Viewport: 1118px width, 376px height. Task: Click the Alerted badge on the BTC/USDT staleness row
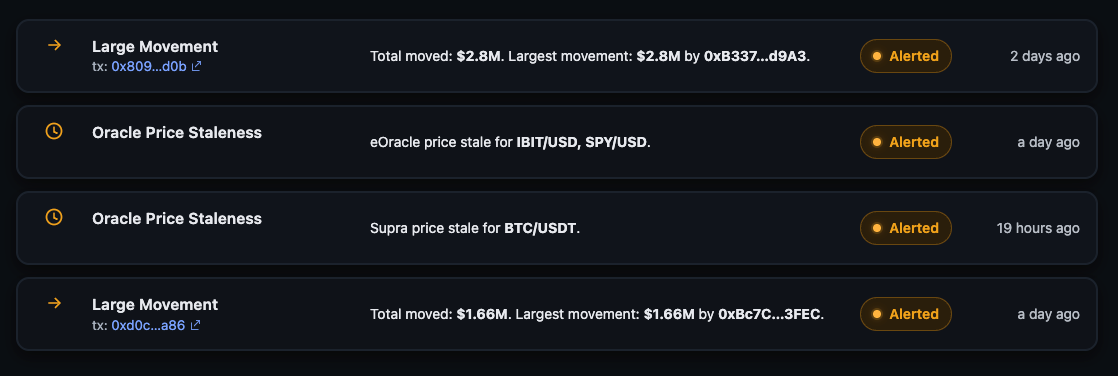pyautogui.click(x=906, y=228)
